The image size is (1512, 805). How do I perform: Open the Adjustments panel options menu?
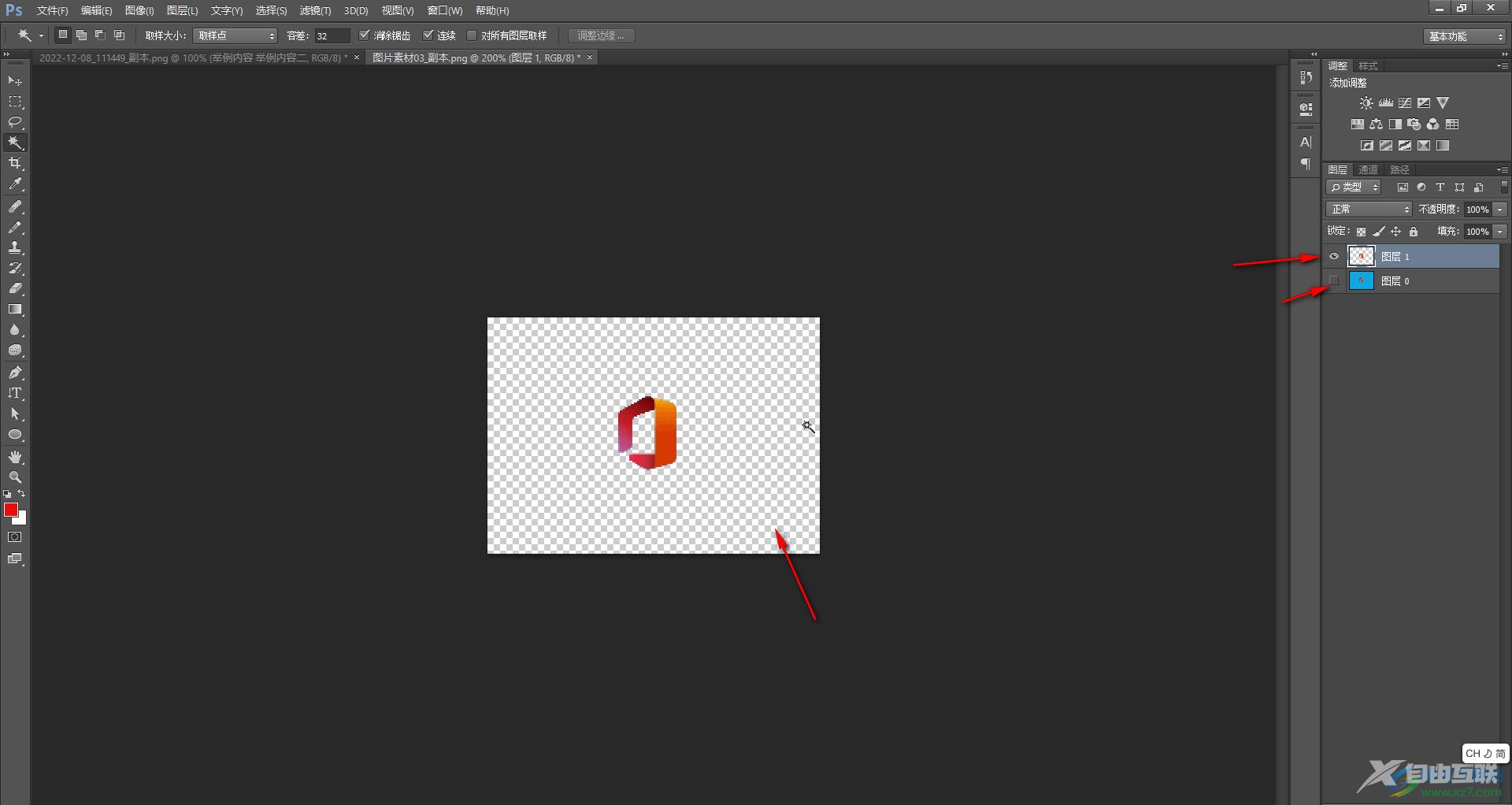pyautogui.click(x=1503, y=66)
